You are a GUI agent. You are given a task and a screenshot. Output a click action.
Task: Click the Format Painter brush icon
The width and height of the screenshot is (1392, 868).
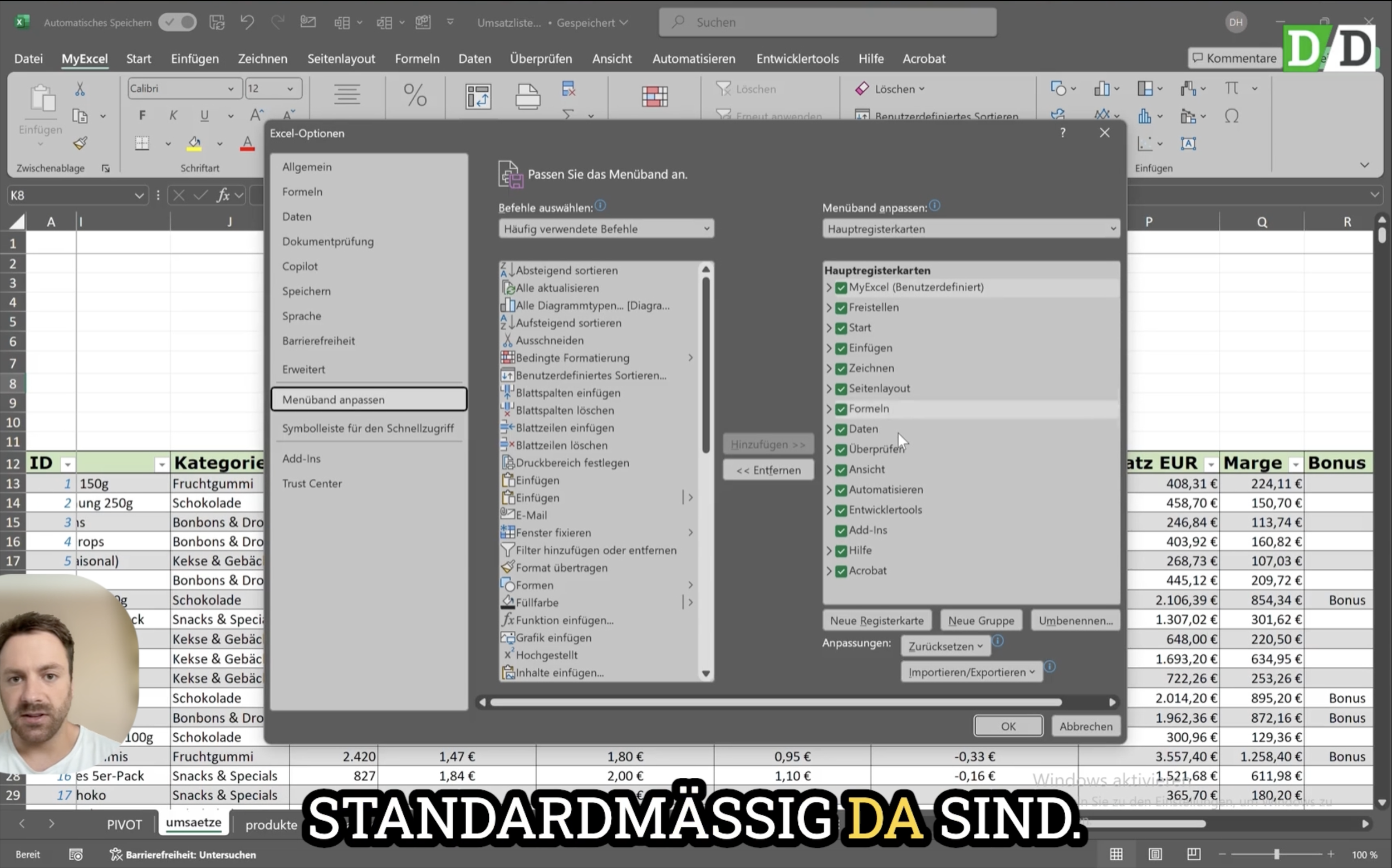(80, 143)
